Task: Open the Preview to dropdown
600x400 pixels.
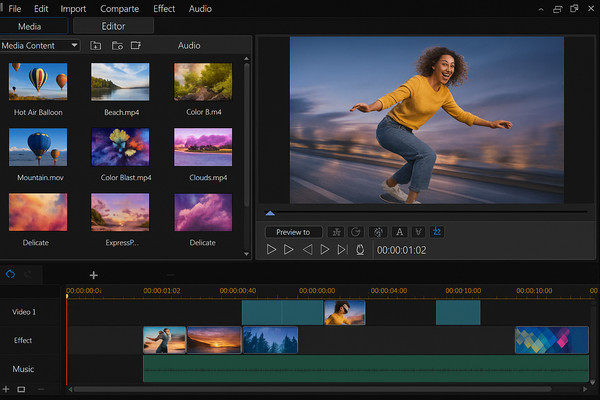Action: (x=293, y=232)
